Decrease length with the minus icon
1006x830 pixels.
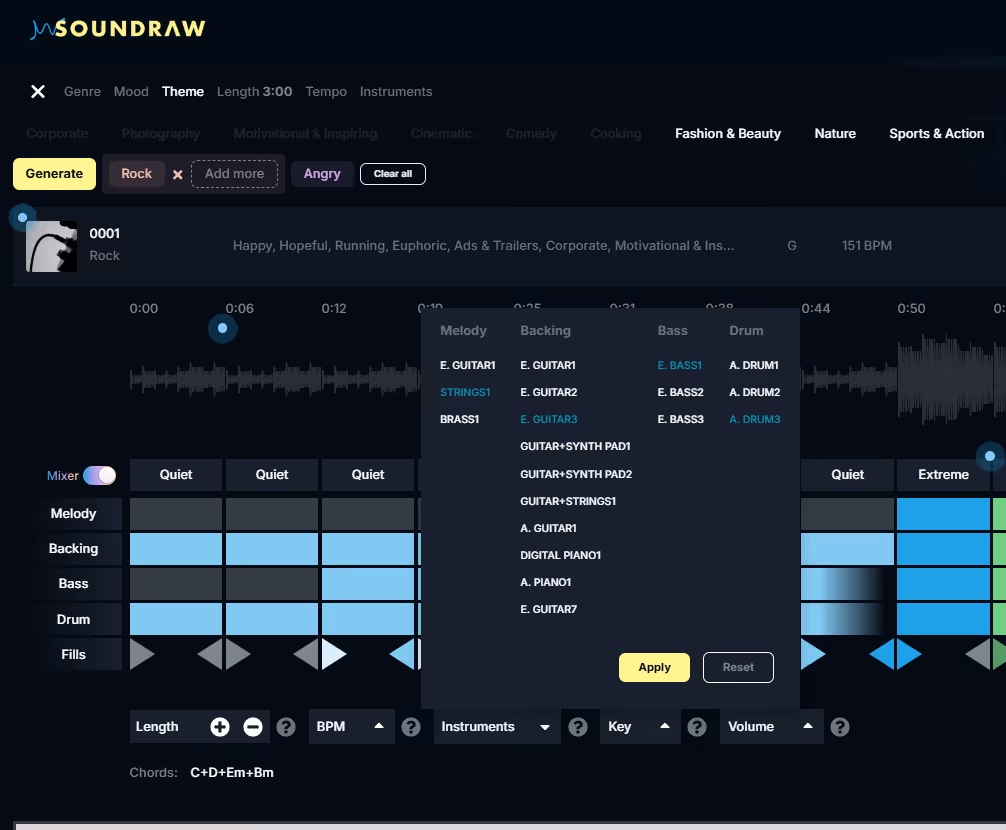pyautogui.click(x=253, y=727)
